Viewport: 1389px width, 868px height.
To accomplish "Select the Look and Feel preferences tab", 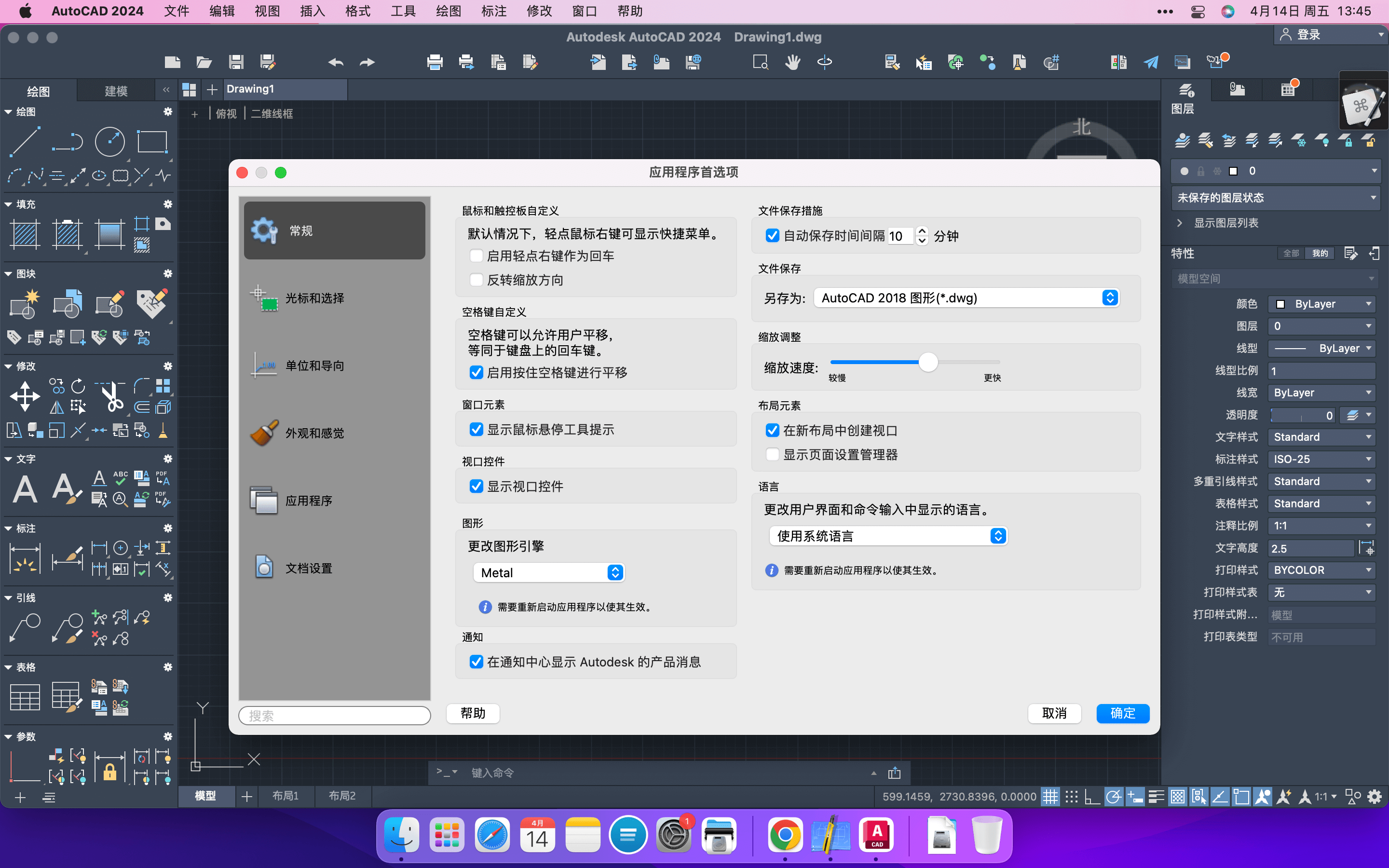I will (x=335, y=433).
